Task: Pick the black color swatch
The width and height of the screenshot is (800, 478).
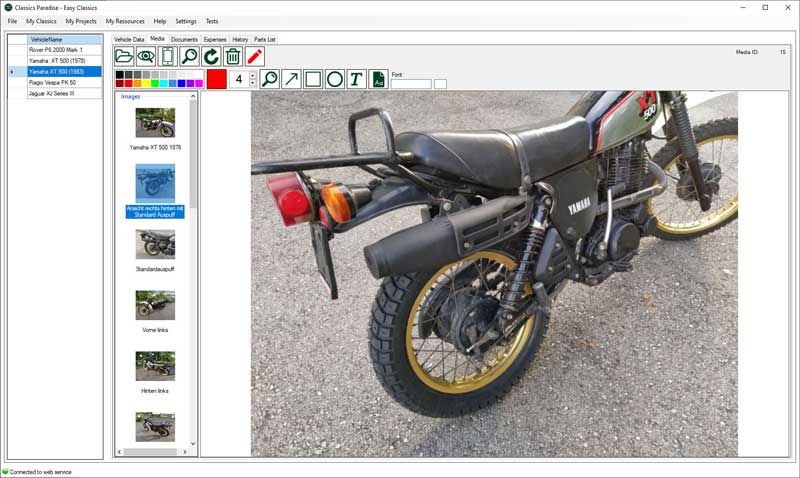Action: click(119, 74)
